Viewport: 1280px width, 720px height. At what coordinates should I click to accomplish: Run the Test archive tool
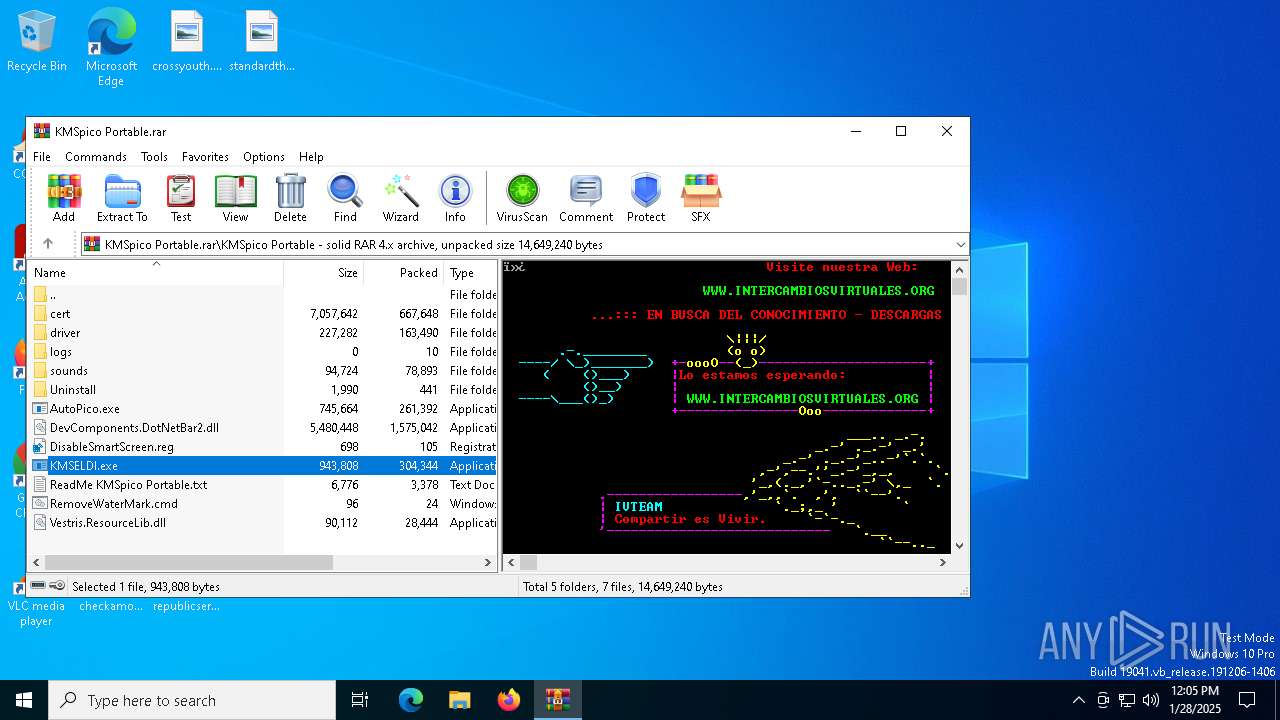pyautogui.click(x=181, y=198)
